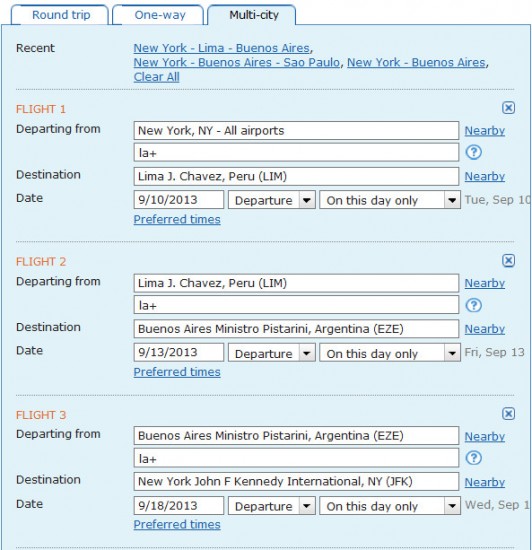Expand Flight 2 'On this day only' dropdown
The height and width of the screenshot is (550, 532).
390,353
